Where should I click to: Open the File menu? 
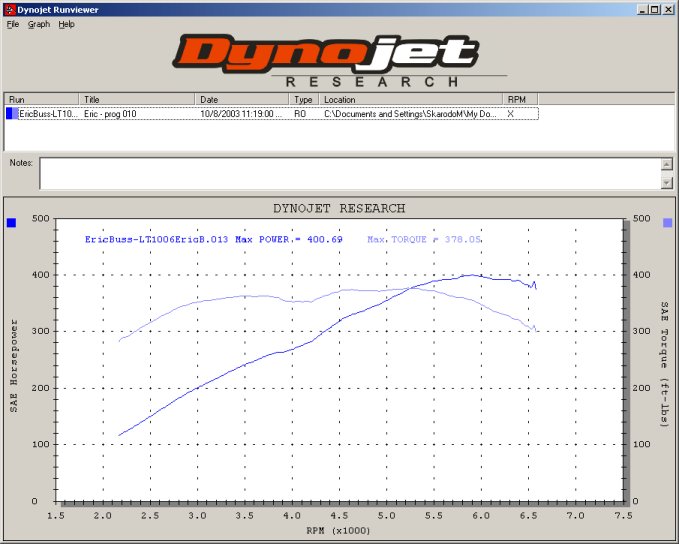pos(13,24)
